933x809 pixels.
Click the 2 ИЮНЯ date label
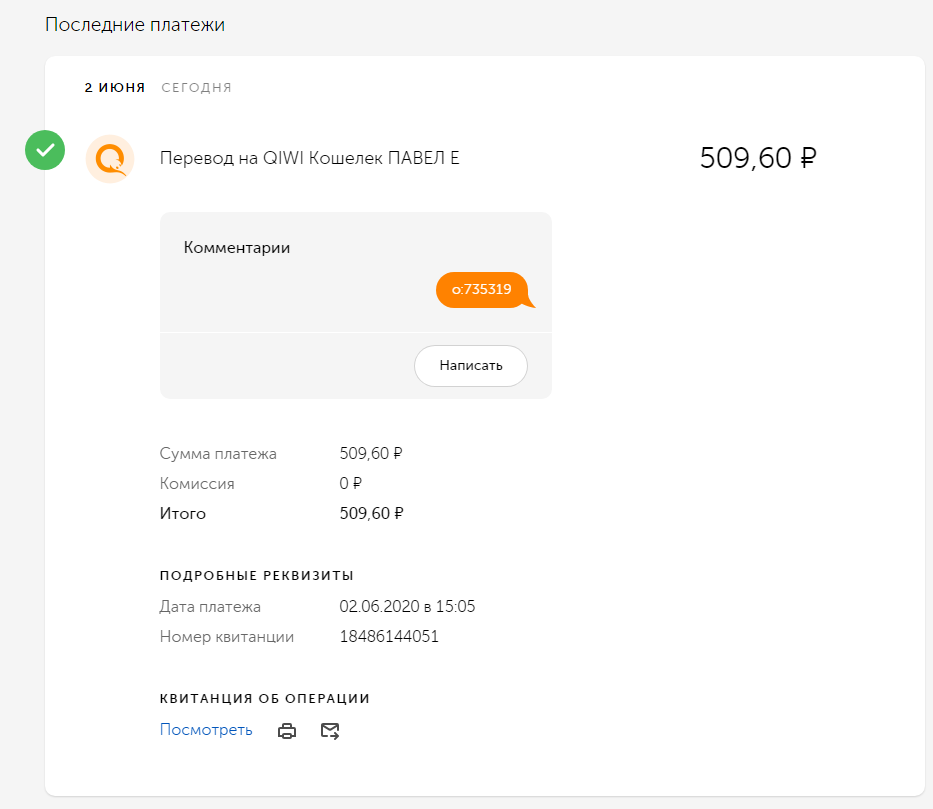point(114,88)
